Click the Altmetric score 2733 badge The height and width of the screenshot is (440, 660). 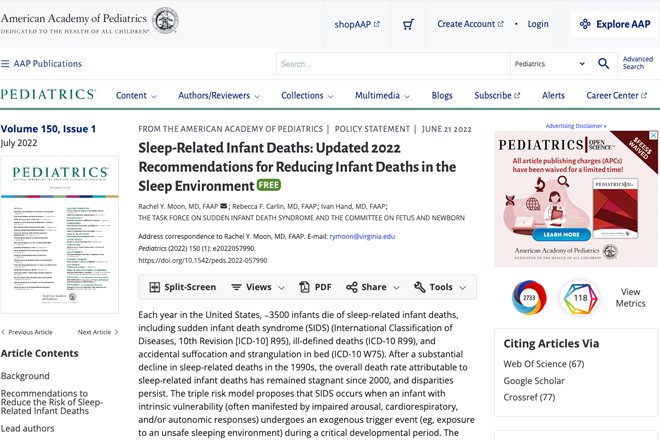click(x=529, y=298)
